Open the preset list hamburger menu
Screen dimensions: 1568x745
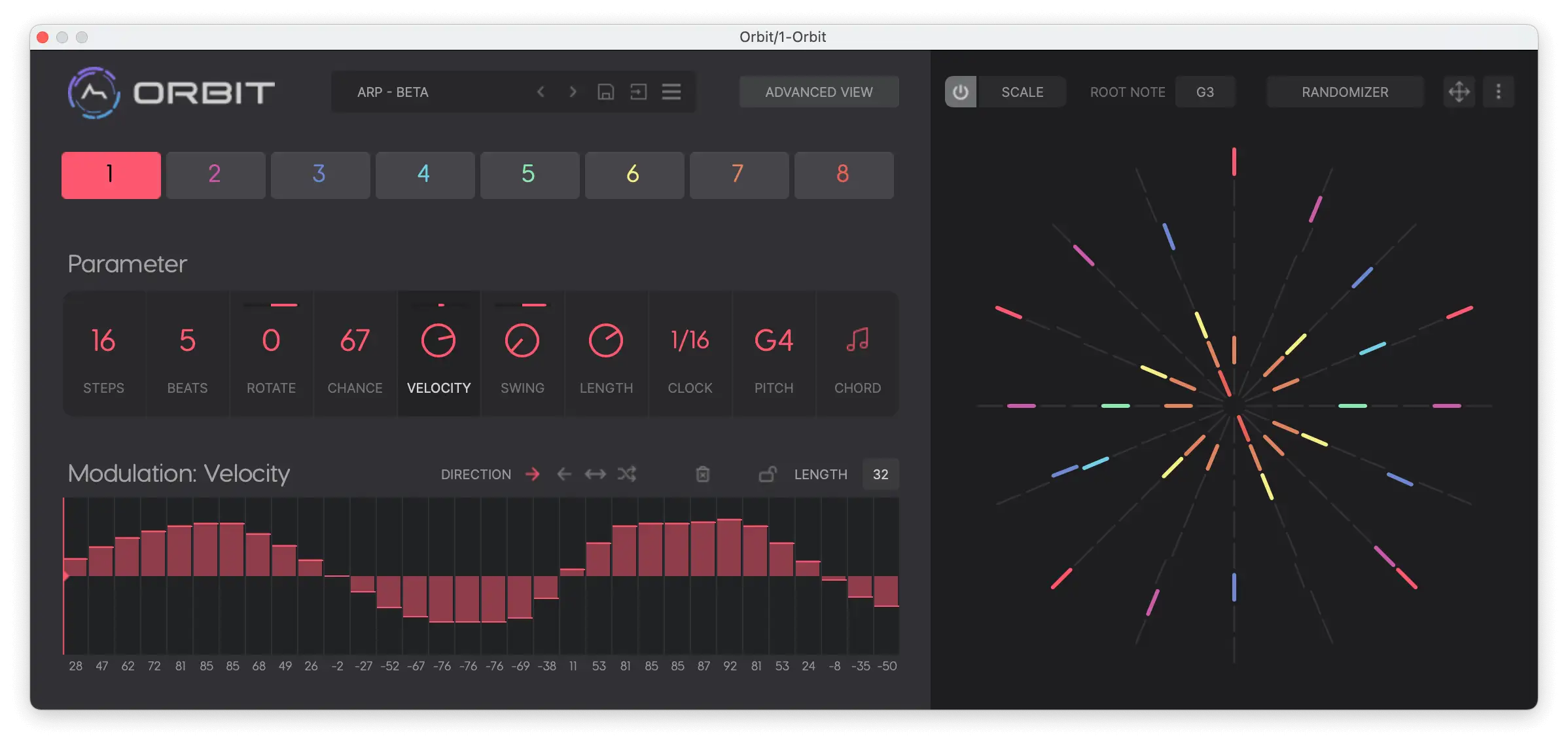[x=671, y=92]
